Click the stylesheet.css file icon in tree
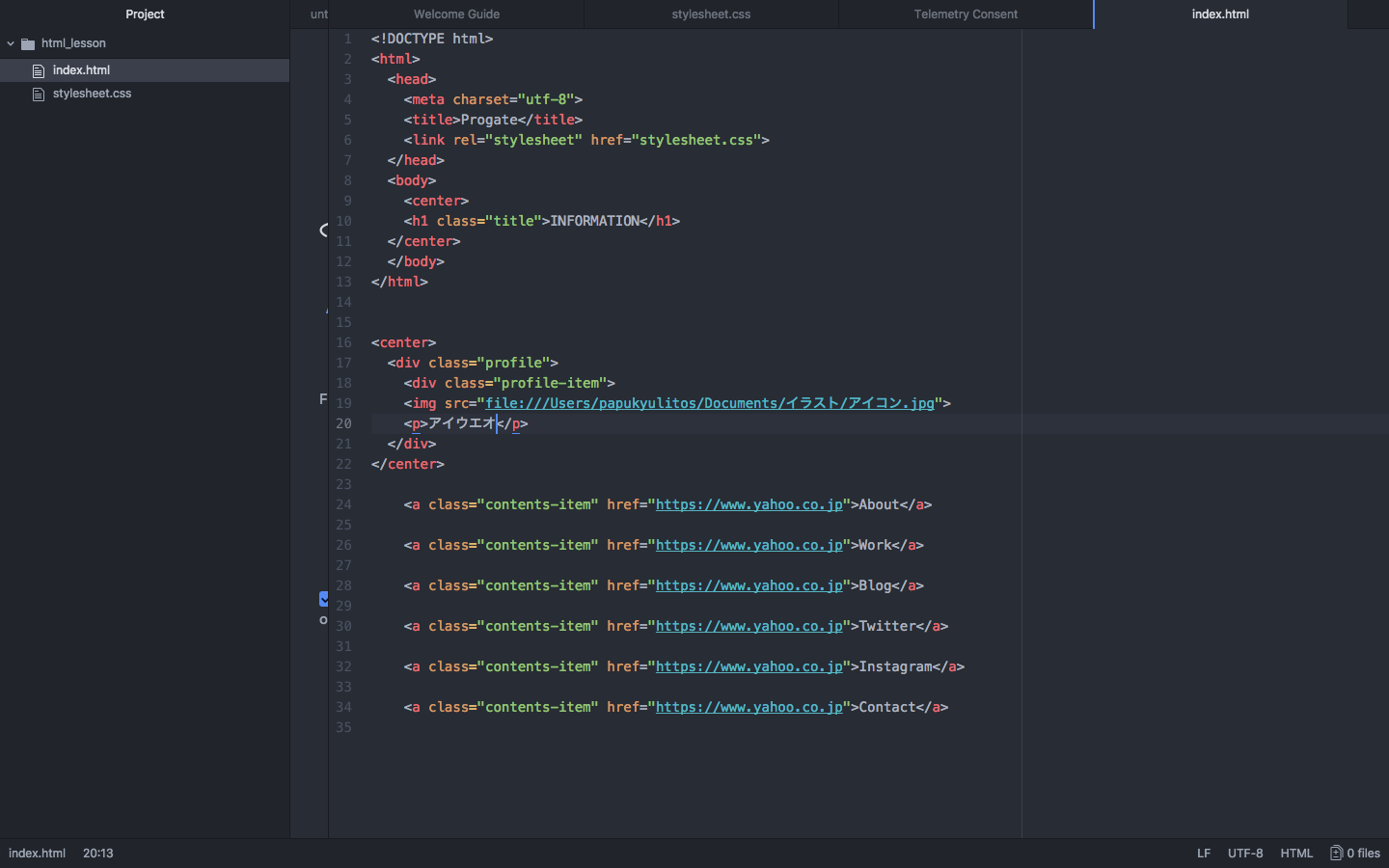The height and width of the screenshot is (868, 1389). click(x=39, y=94)
